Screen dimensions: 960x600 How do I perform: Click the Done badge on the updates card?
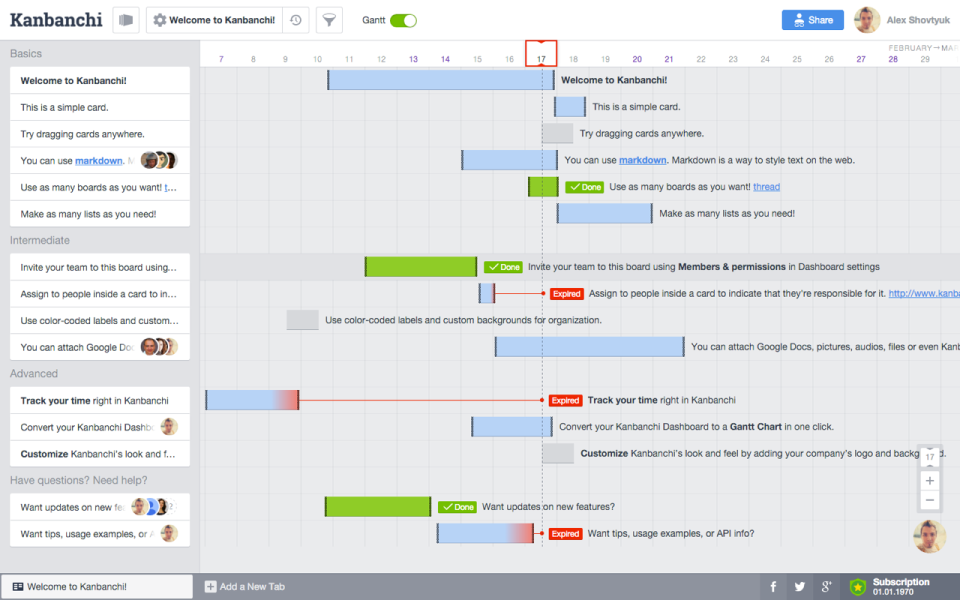457,506
